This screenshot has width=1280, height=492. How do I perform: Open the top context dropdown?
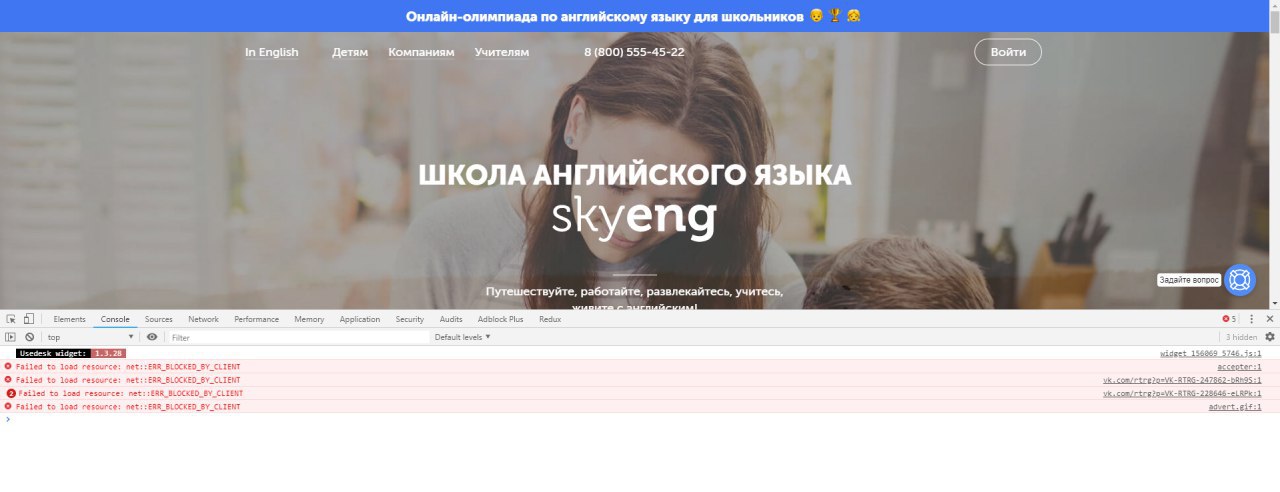(90, 337)
